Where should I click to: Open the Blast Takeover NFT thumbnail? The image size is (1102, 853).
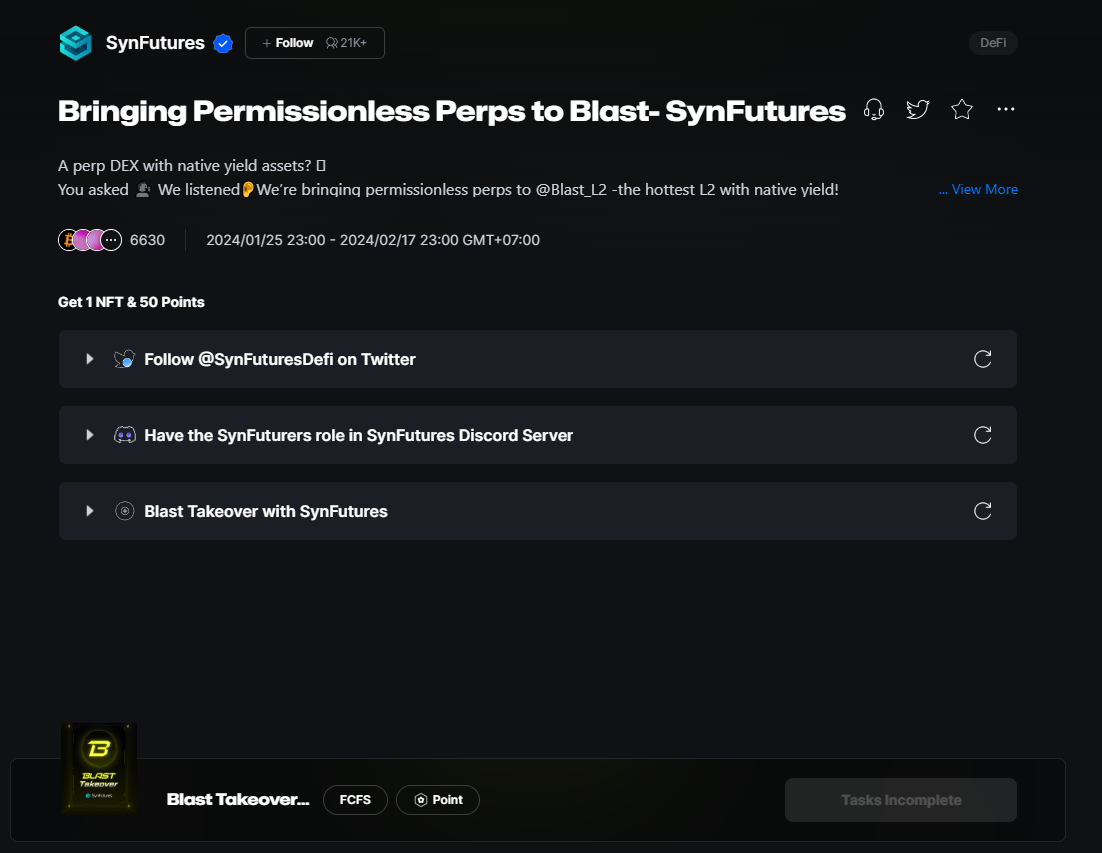(99, 768)
